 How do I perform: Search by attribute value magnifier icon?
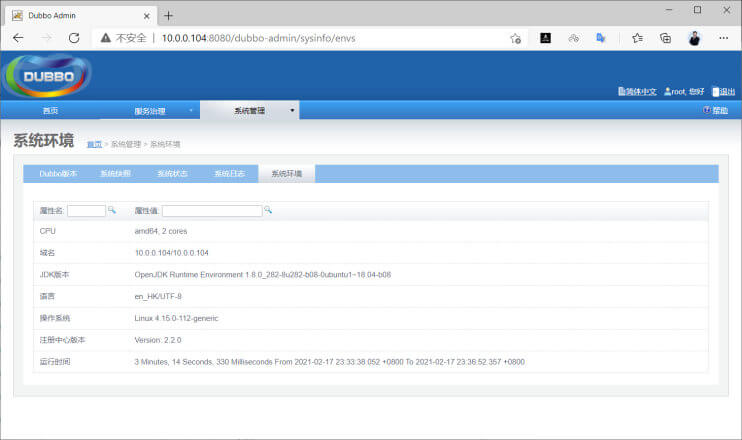click(x=268, y=210)
